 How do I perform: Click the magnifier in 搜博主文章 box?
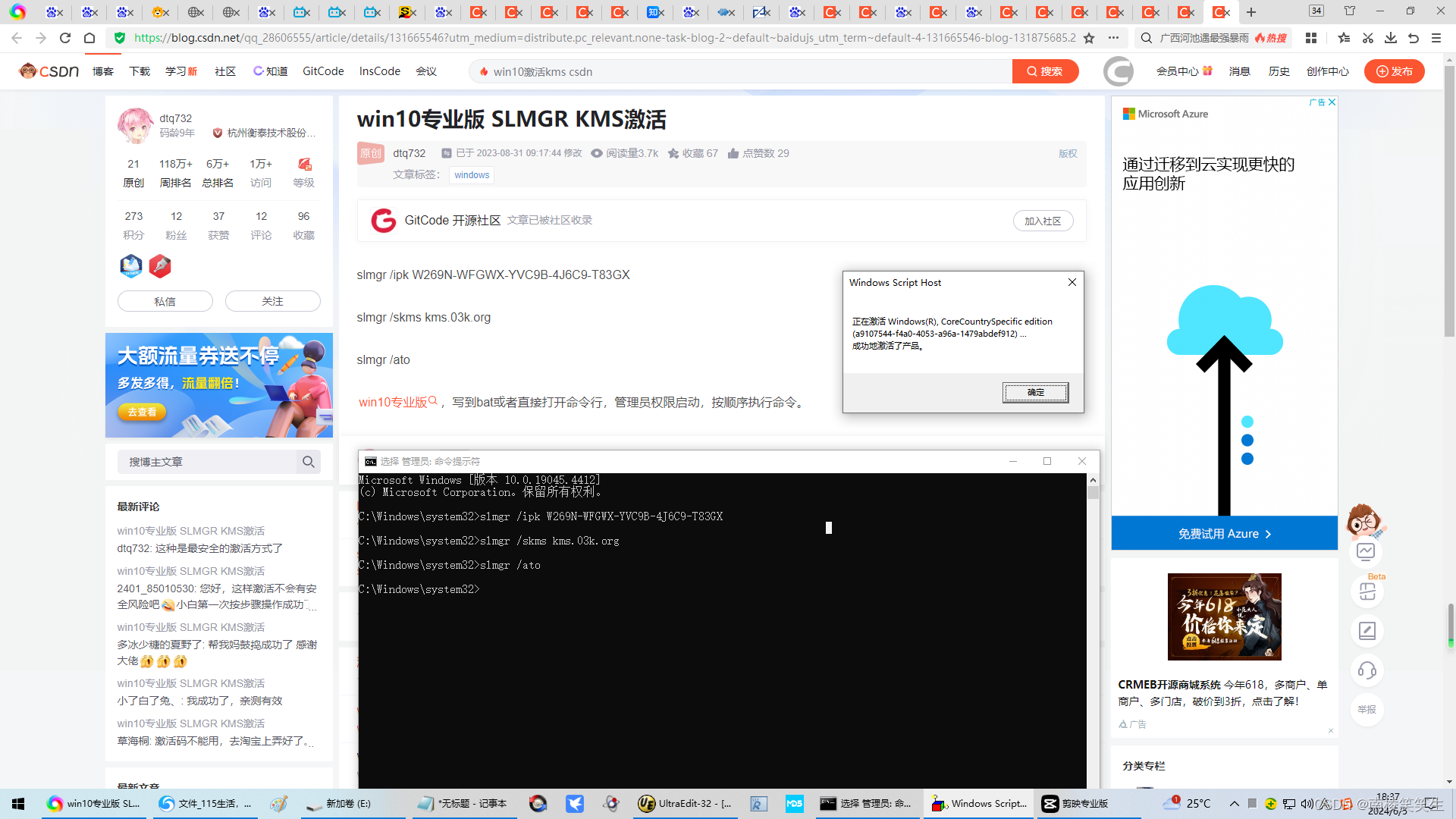(x=308, y=462)
